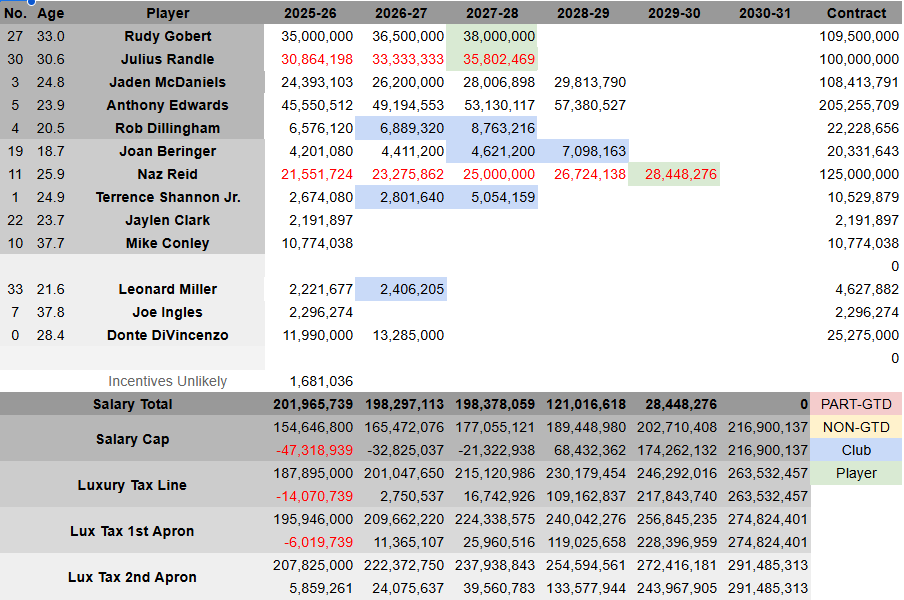
Task: Select Leonard Miller's name cell
Action: 168,289
